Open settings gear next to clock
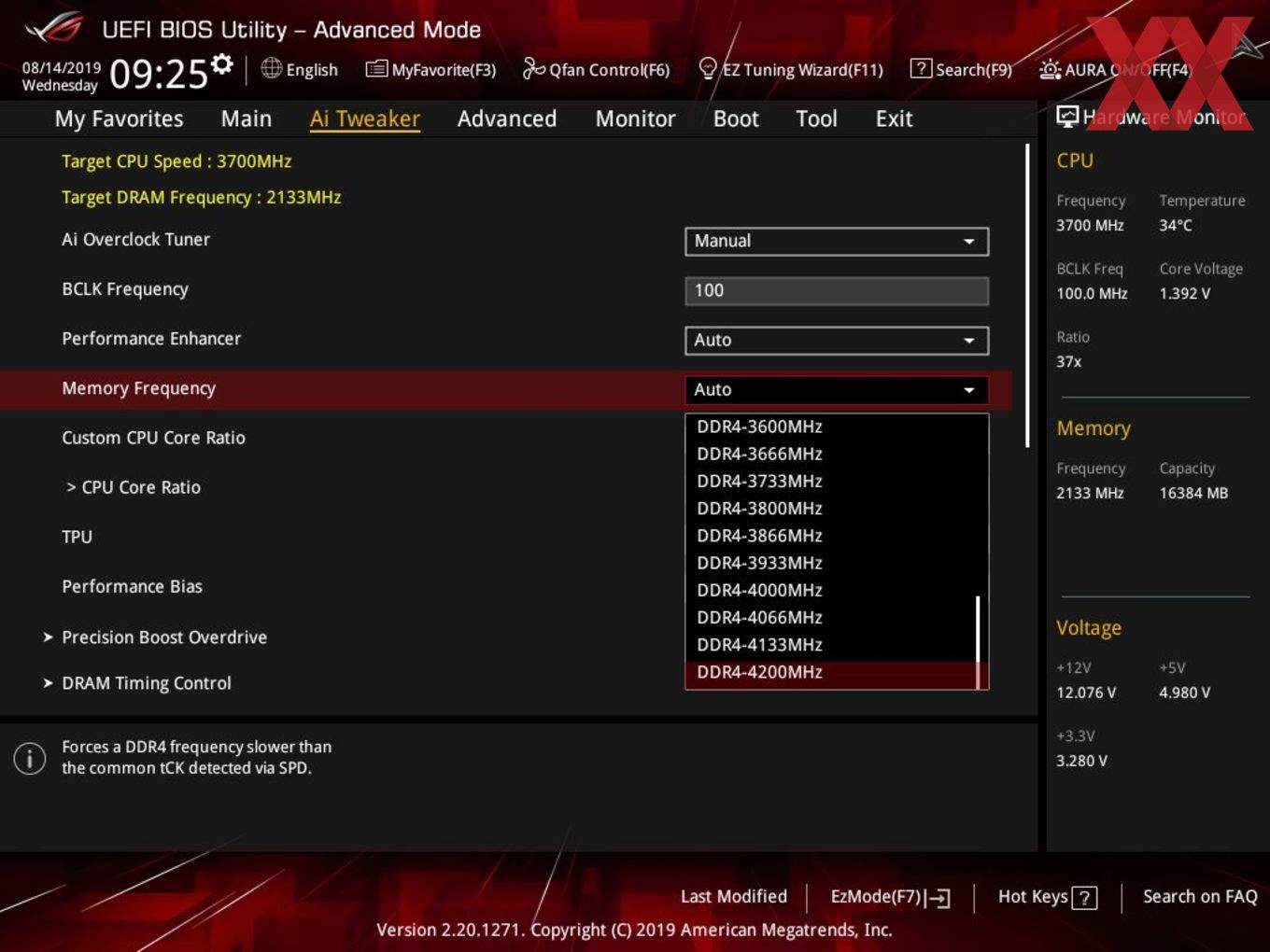Image resolution: width=1270 pixels, height=952 pixels. pos(221,64)
